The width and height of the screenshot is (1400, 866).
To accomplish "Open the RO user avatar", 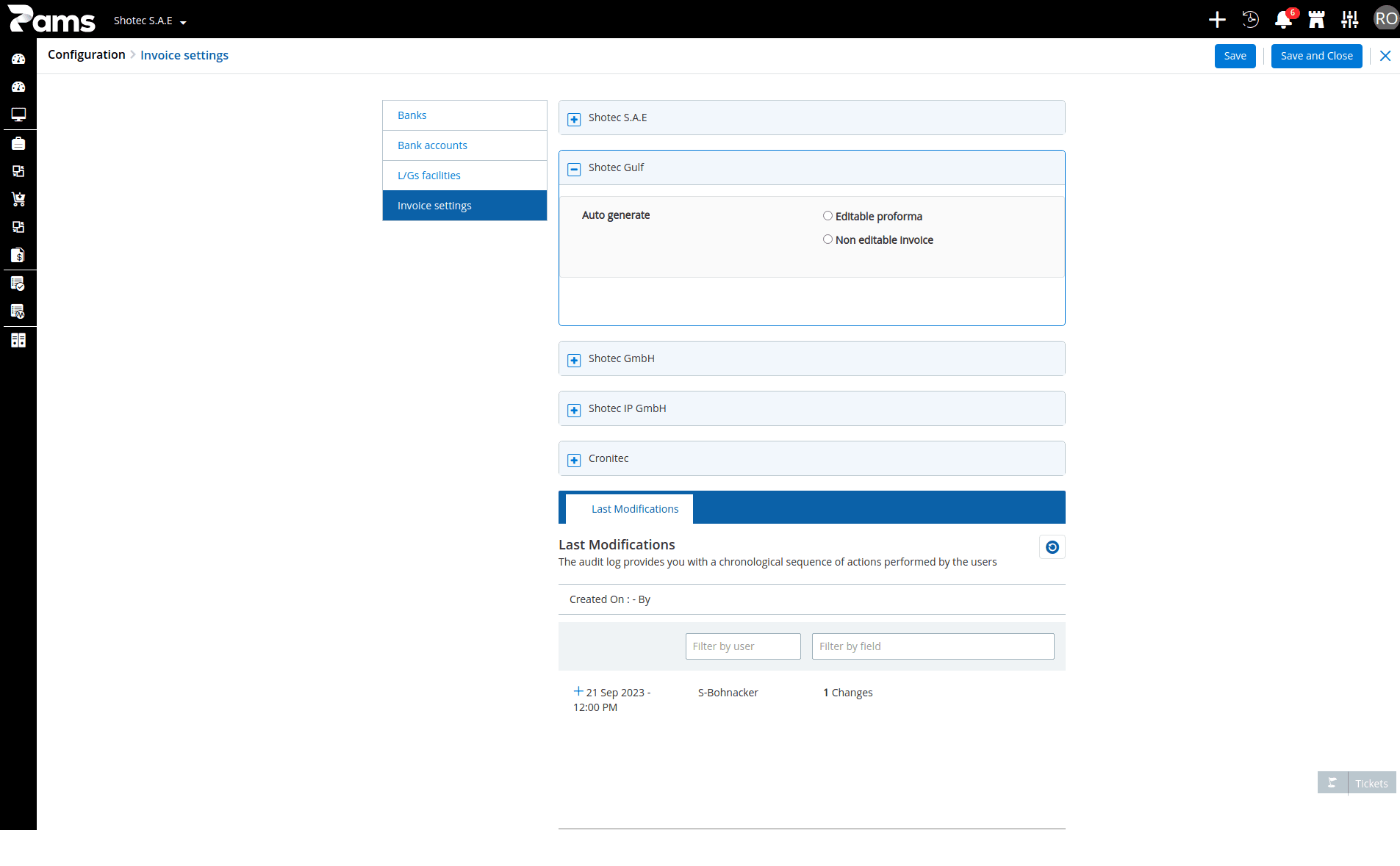I will 1386,19.
